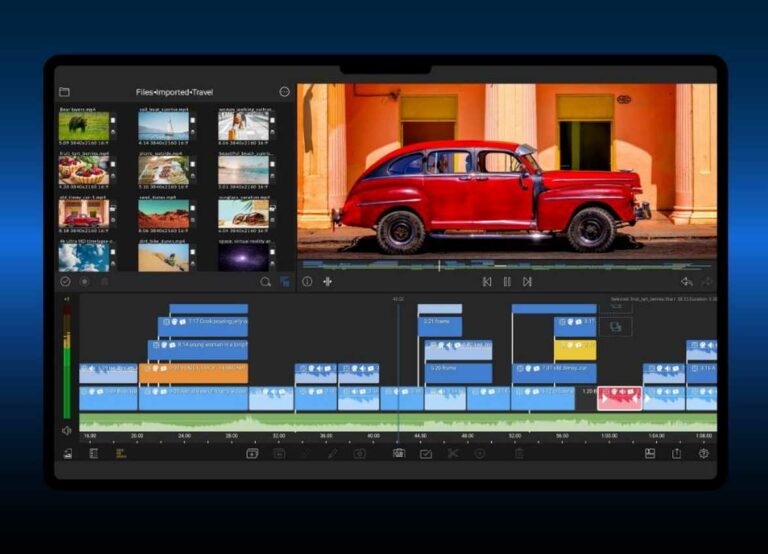Image resolution: width=768 pixels, height=554 pixels.
Task: Select the sailboat clip thumbnail
Action: coord(163,126)
